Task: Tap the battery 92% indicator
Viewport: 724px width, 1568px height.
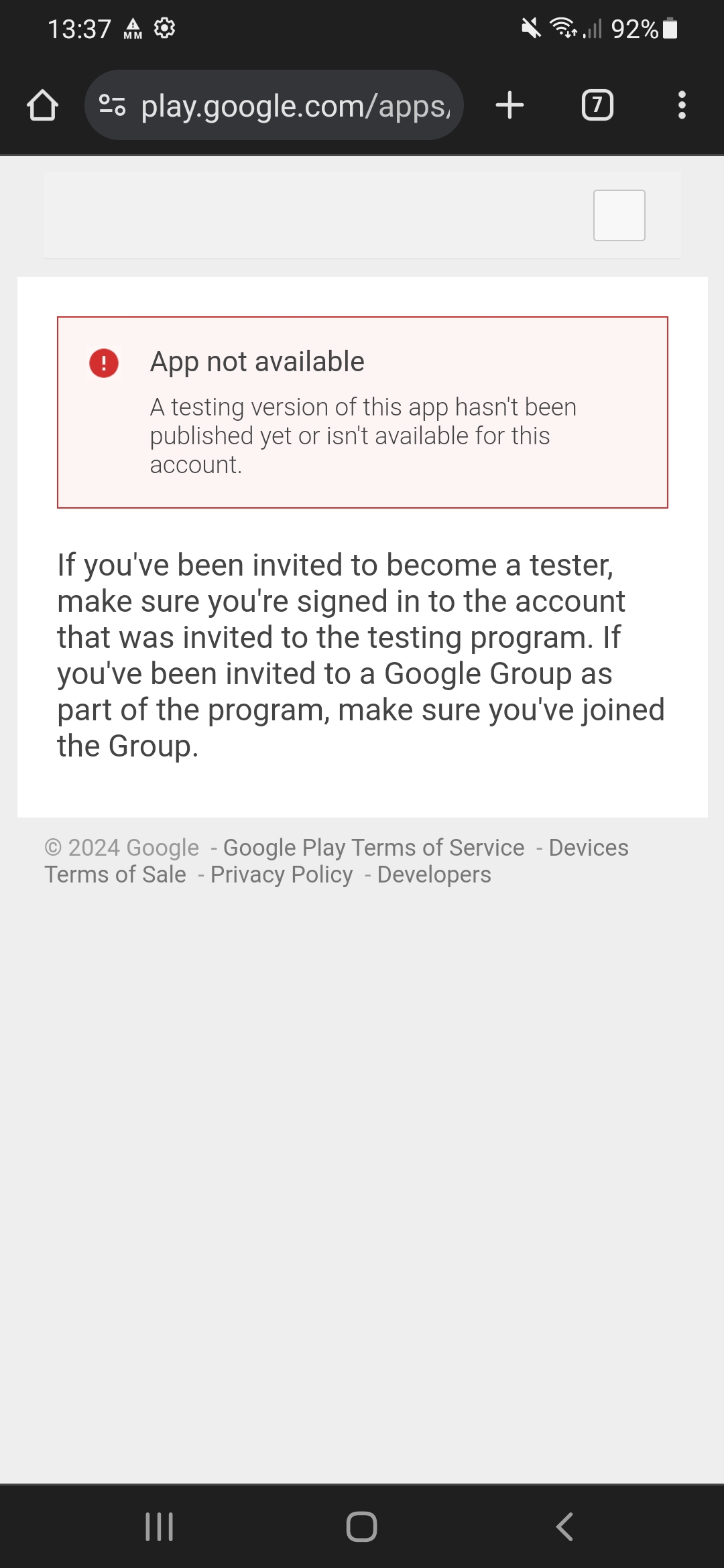Action: [x=644, y=29]
